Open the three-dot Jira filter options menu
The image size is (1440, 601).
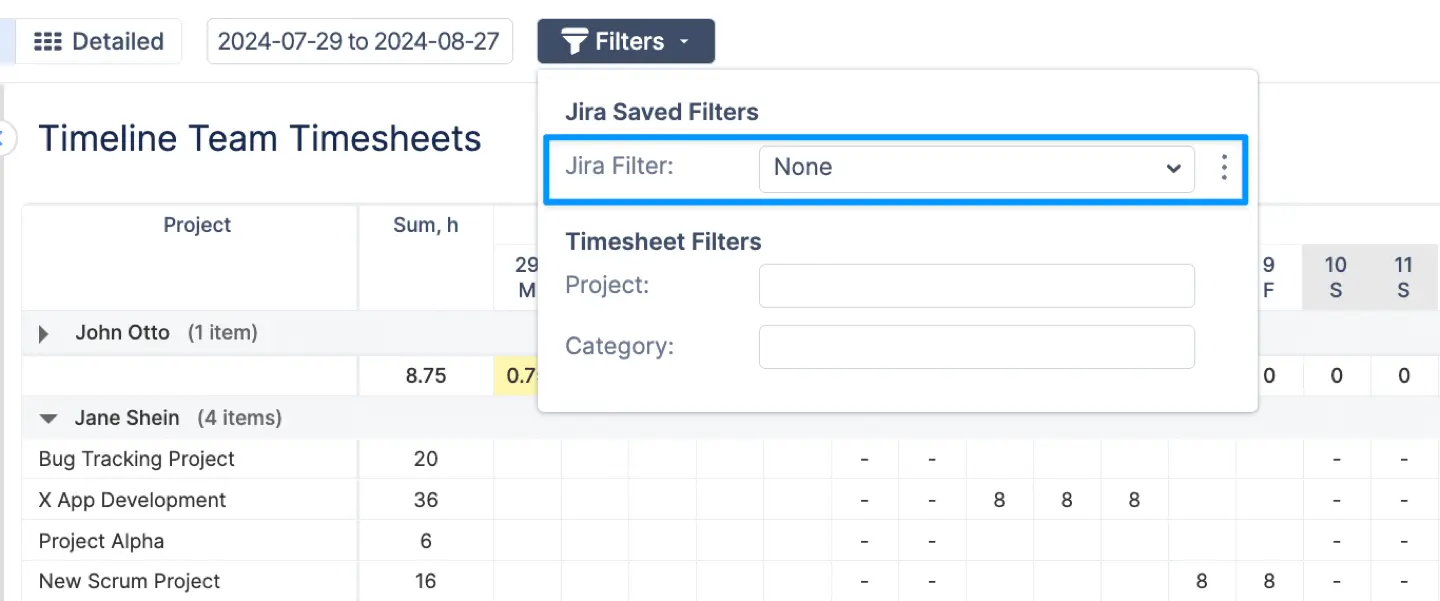(1223, 168)
